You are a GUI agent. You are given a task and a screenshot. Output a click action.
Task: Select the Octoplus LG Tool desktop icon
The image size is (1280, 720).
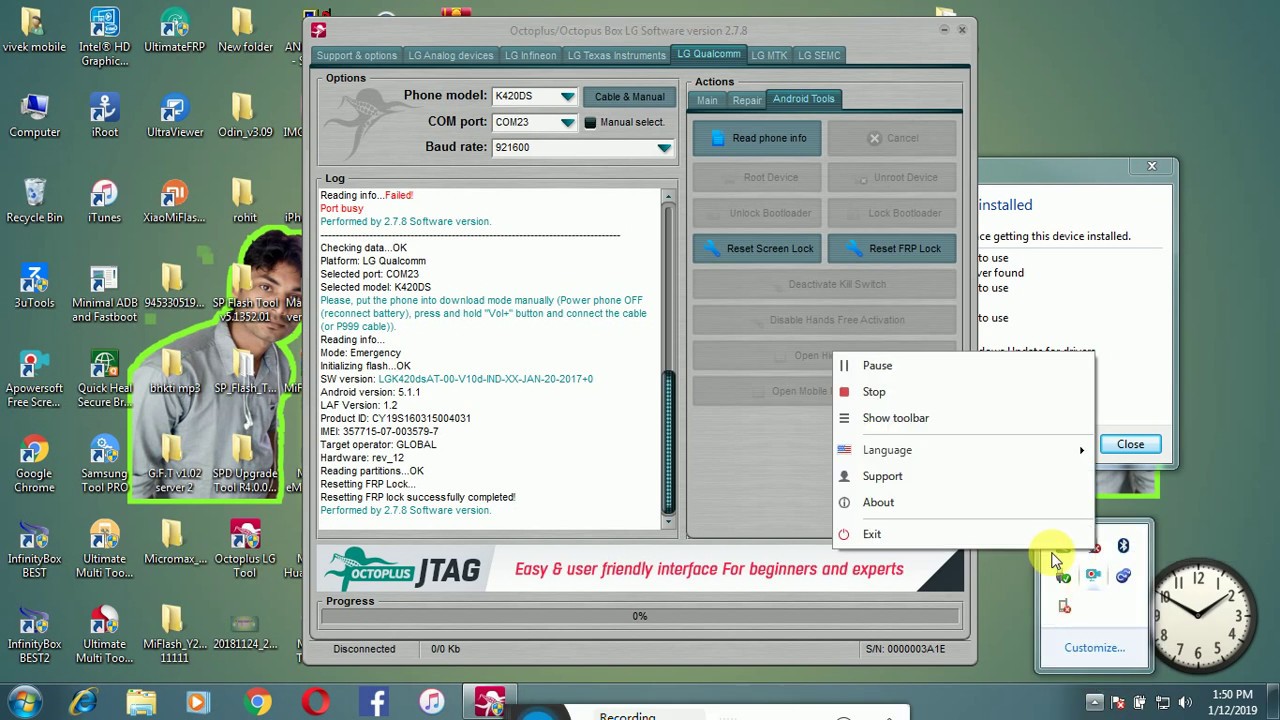(245, 549)
